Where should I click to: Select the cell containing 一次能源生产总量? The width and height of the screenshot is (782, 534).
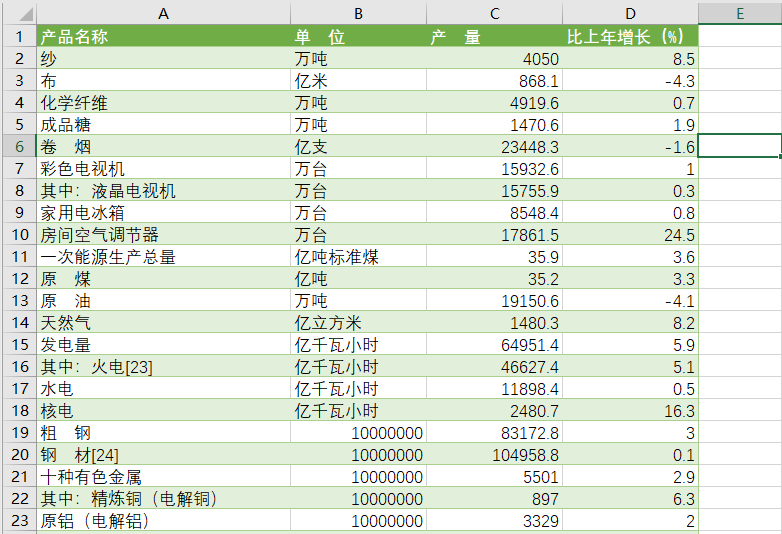pos(164,257)
